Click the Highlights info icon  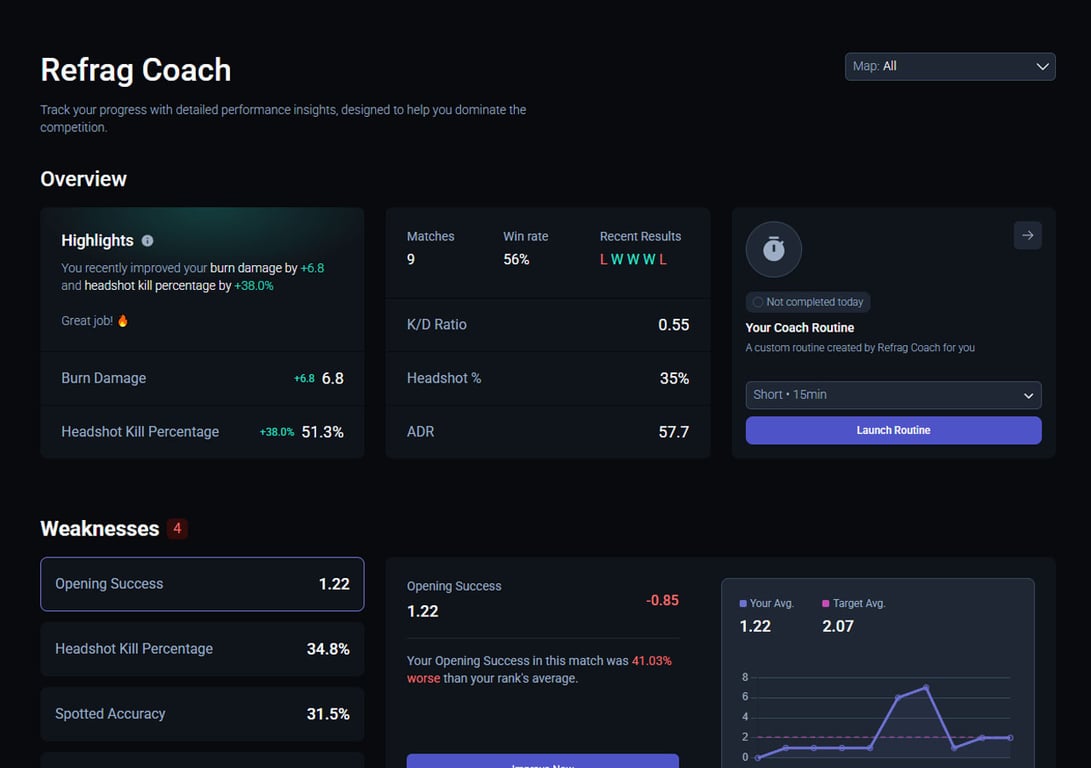click(x=148, y=241)
